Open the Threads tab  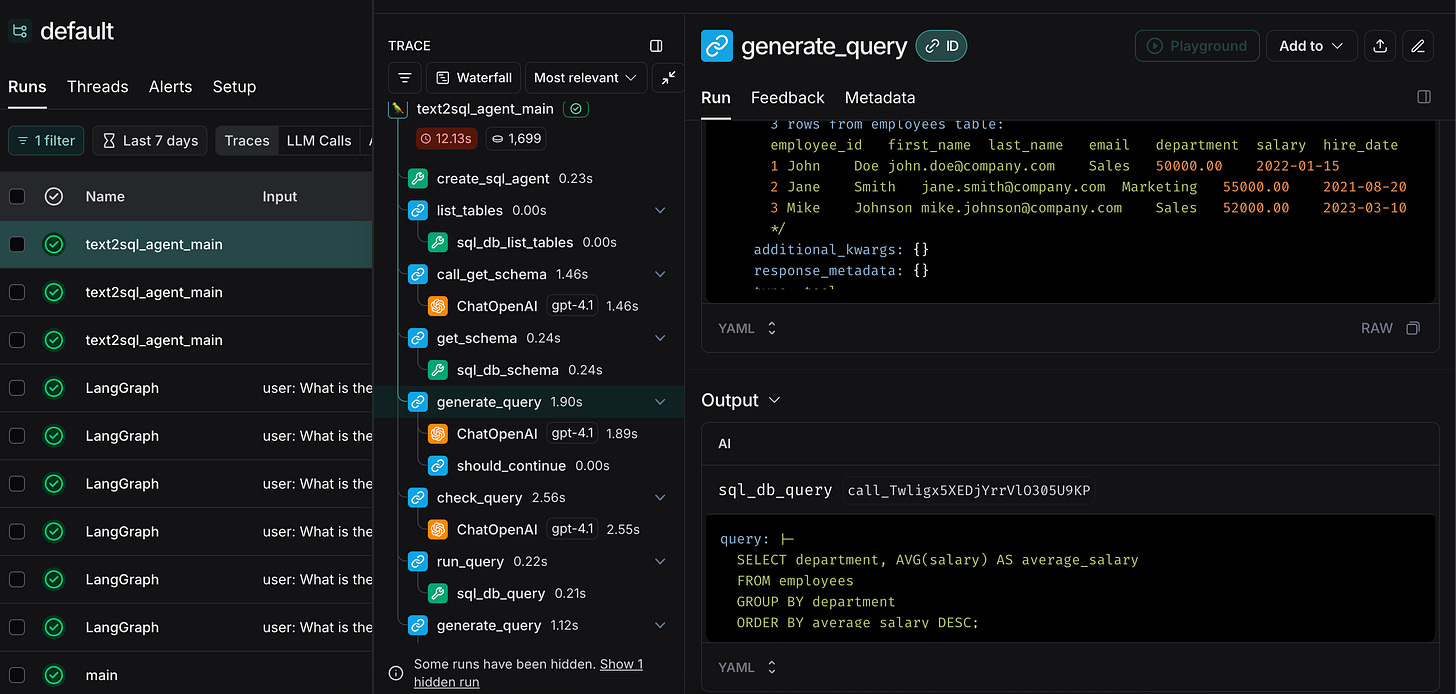point(97,87)
